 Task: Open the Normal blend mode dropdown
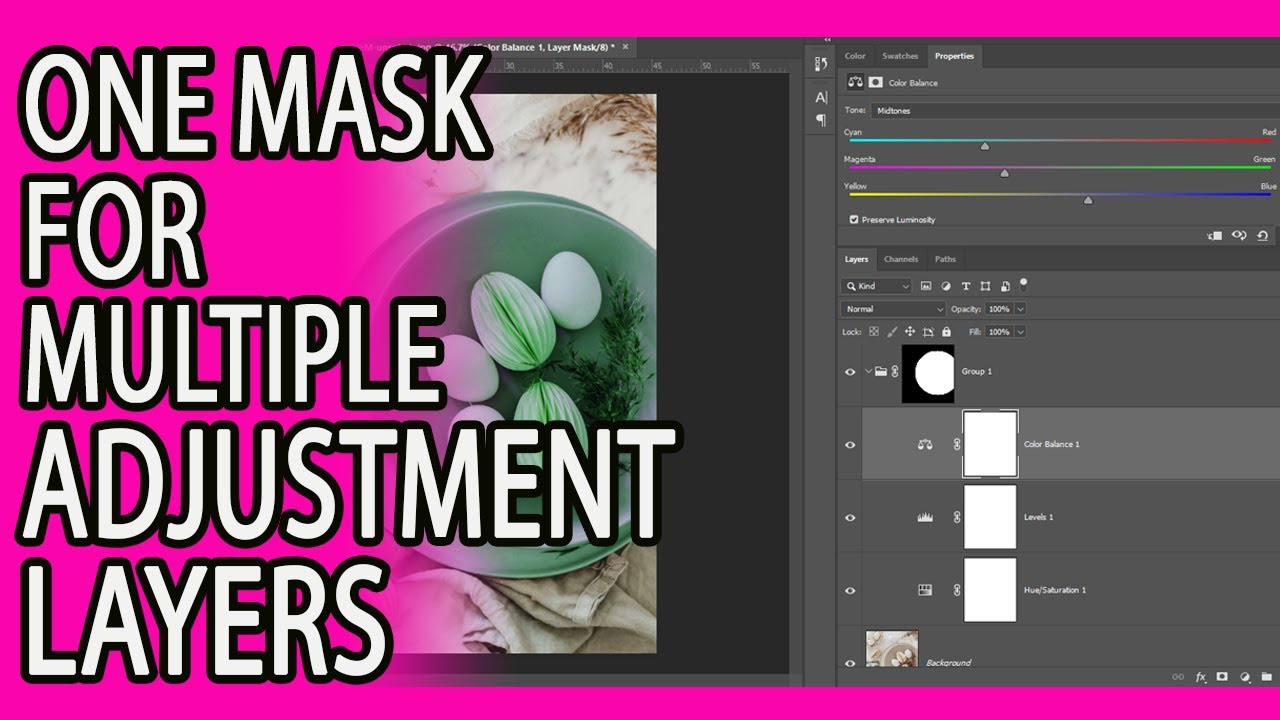pos(892,309)
